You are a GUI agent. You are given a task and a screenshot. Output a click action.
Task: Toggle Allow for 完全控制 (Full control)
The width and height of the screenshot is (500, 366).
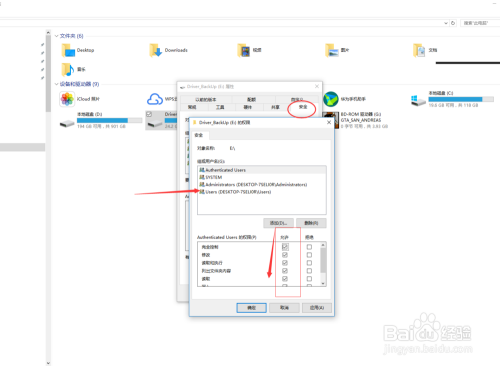pos(285,247)
